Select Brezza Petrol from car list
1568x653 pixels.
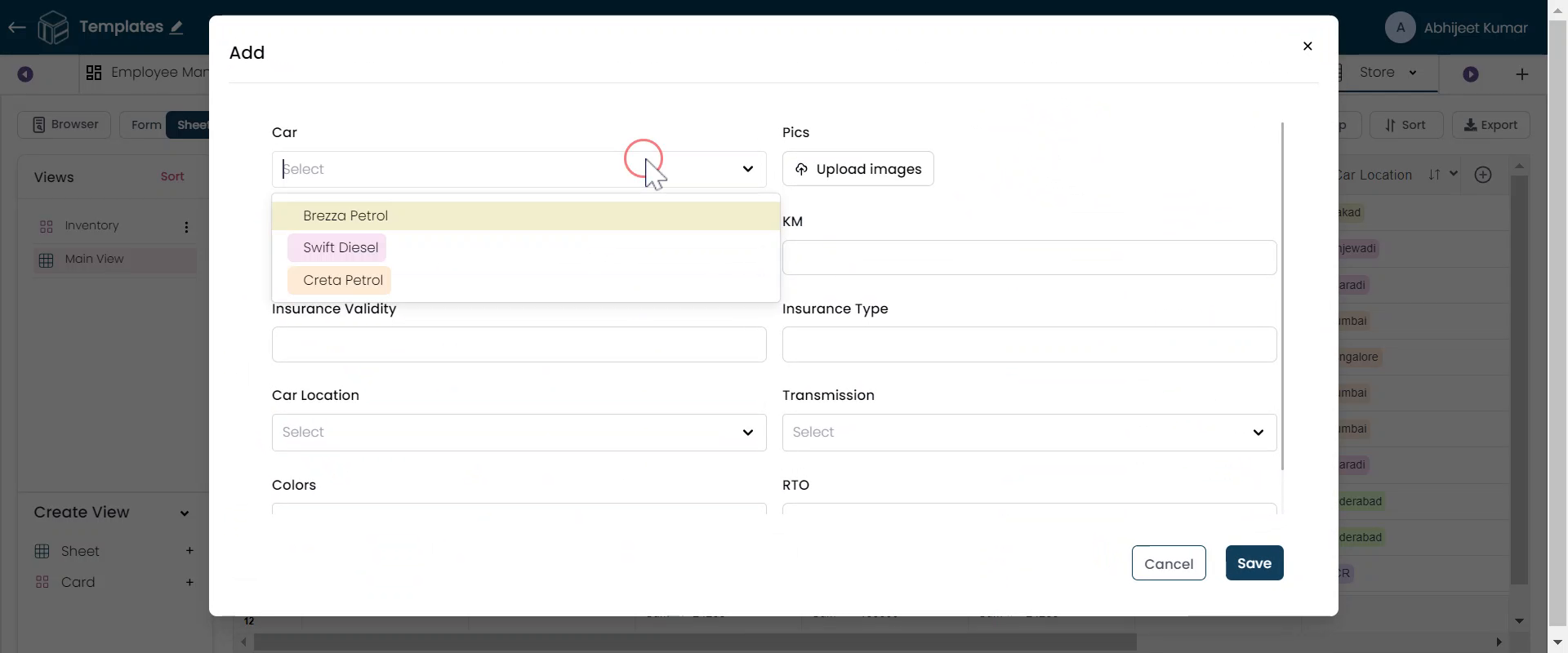[x=525, y=216]
